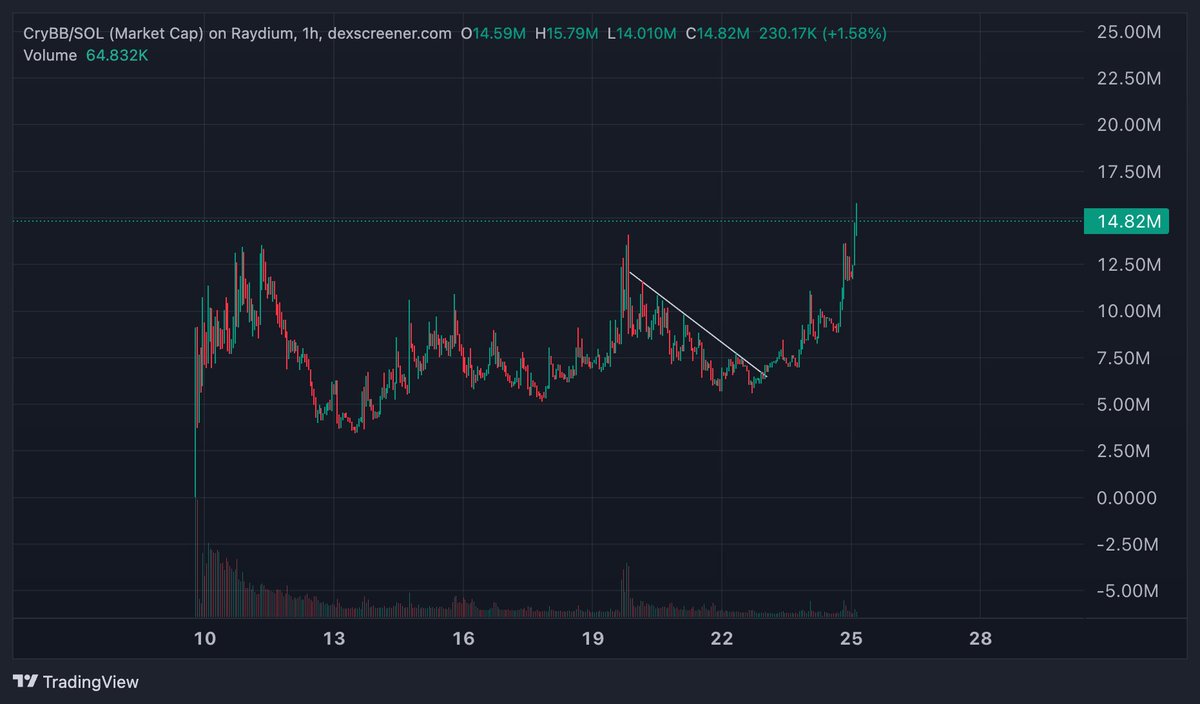Click the 17.50M price axis label
The width and height of the screenshot is (1200, 704).
[1128, 172]
